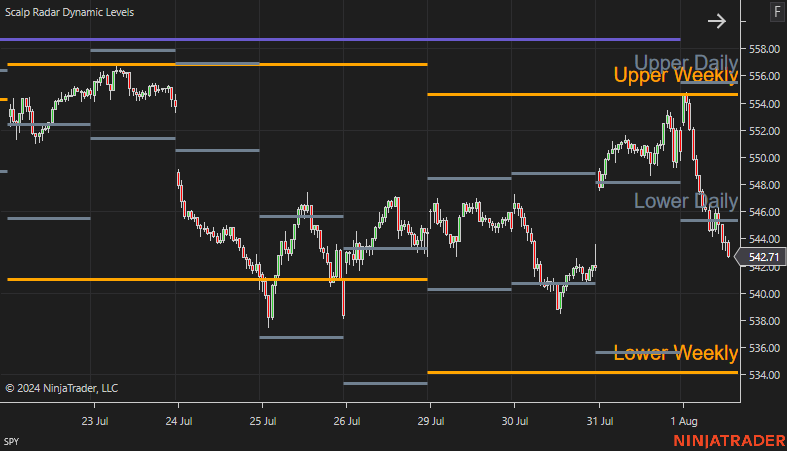Click the Lower Daily level label

686,201
